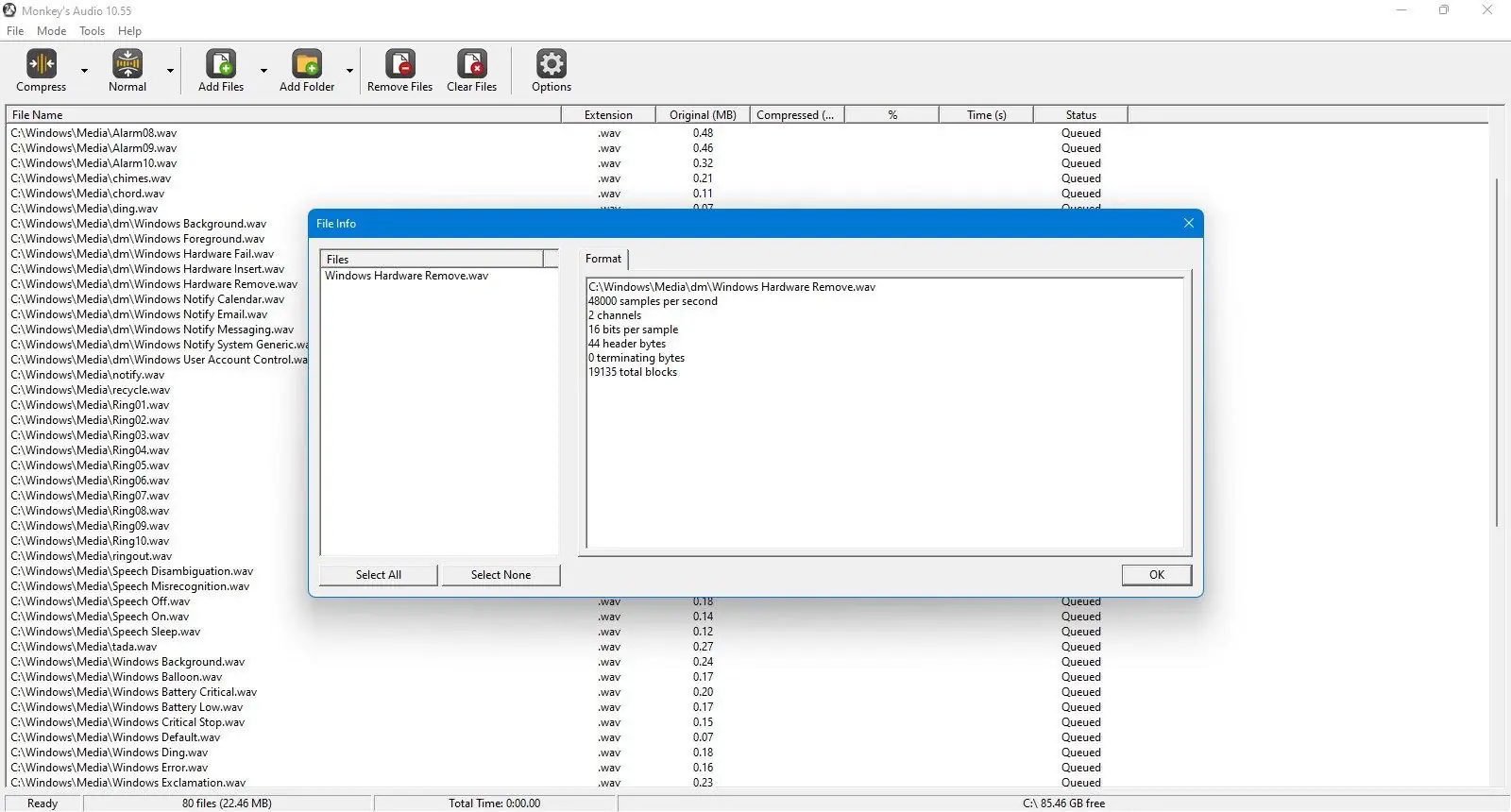Select Windows Hardware Remove.wav in Files list
This screenshot has height=812, width=1511.
[407, 276]
